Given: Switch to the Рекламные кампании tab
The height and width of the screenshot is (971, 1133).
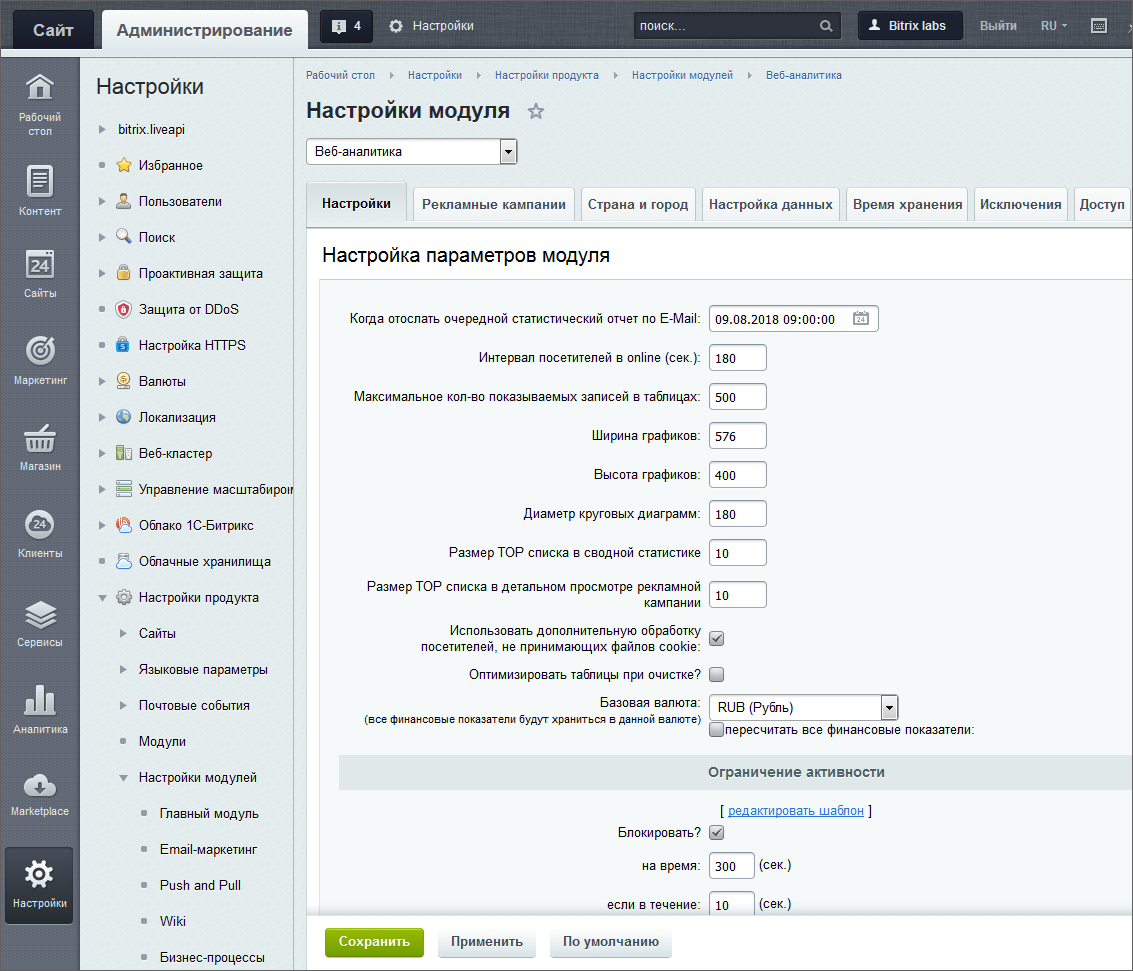Looking at the screenshot, I should click(x=493, y=204).
